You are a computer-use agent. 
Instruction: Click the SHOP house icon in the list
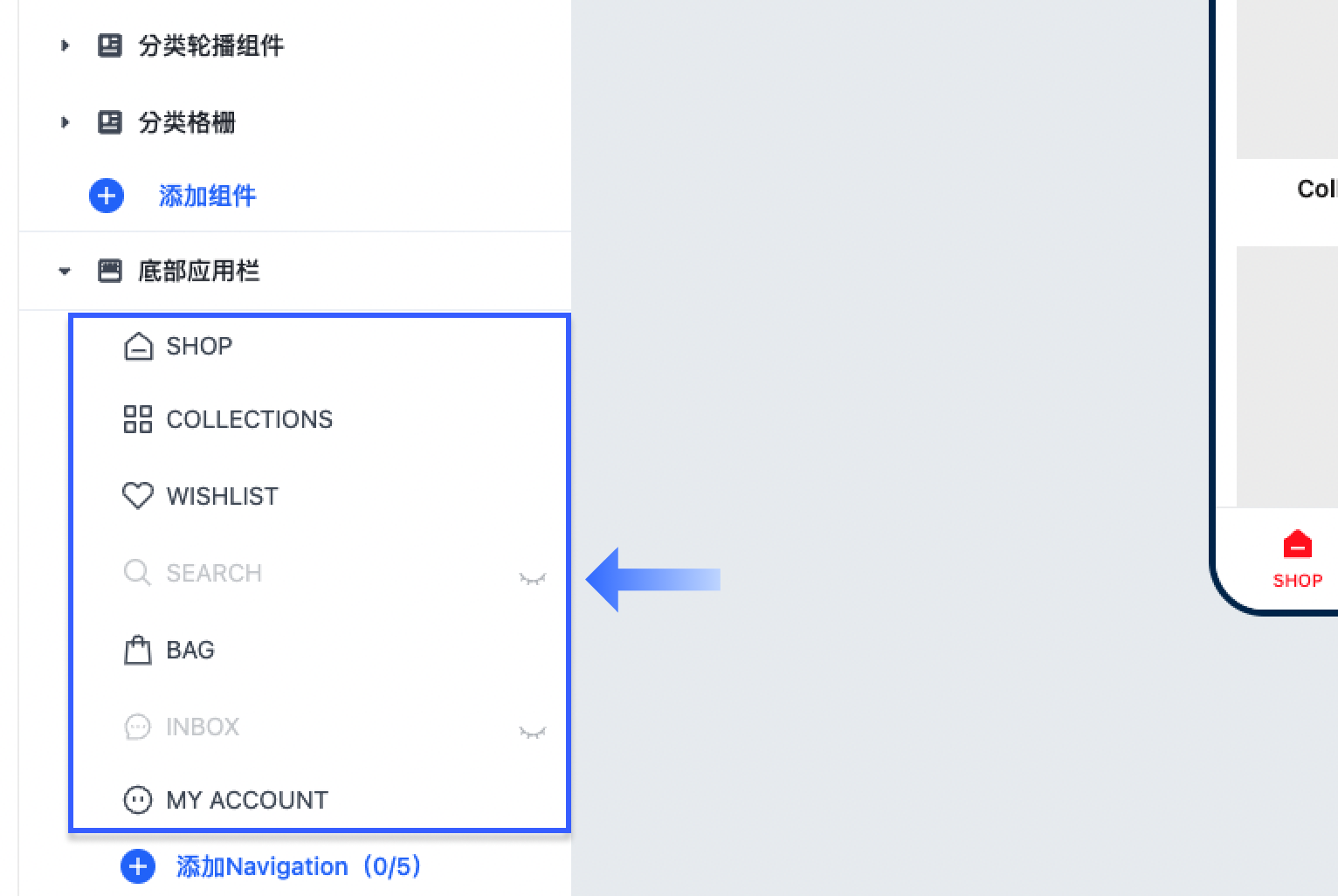138,346
